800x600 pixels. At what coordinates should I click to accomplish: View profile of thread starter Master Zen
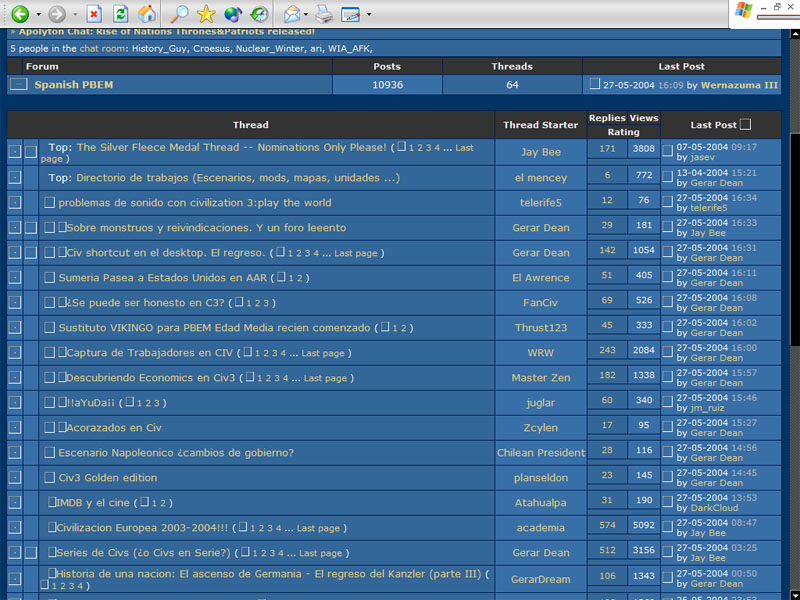pos(540,378)
